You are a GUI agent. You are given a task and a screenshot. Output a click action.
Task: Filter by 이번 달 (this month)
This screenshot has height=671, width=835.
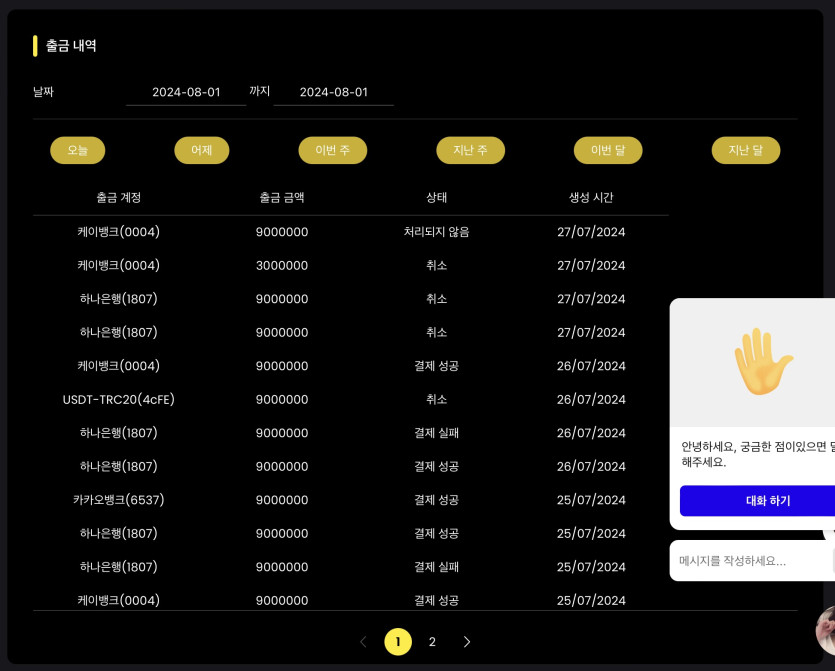click(608, 150)
